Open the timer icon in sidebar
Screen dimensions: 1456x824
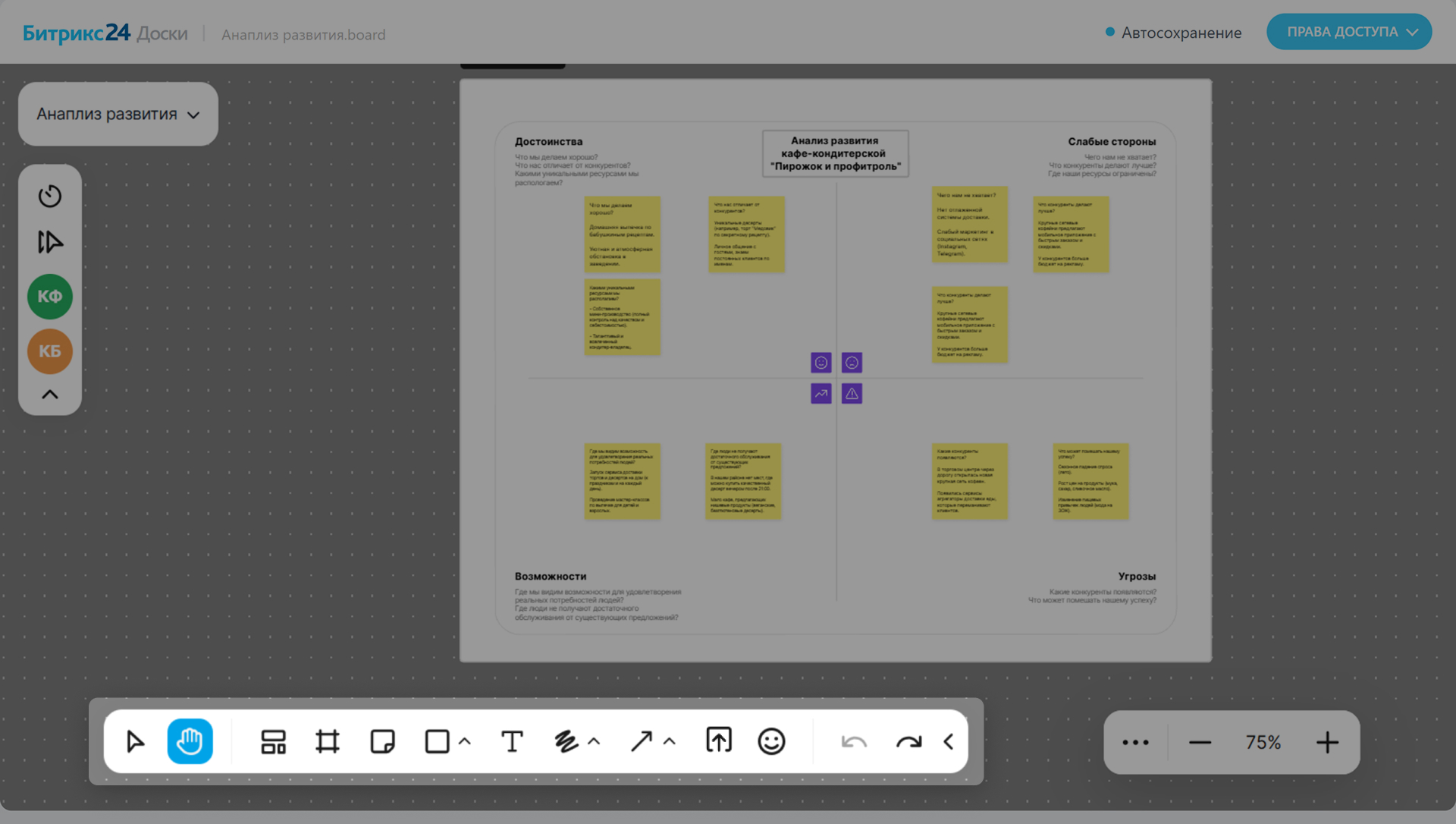click(x=50, y=196)
